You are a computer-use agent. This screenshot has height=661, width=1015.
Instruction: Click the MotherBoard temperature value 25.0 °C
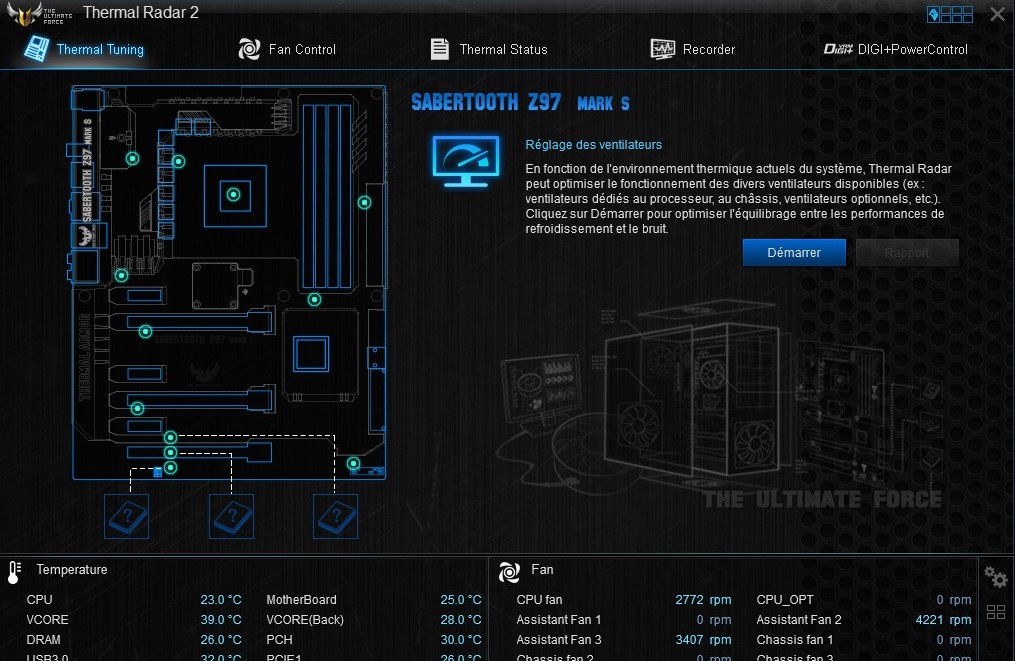[461, 600]
